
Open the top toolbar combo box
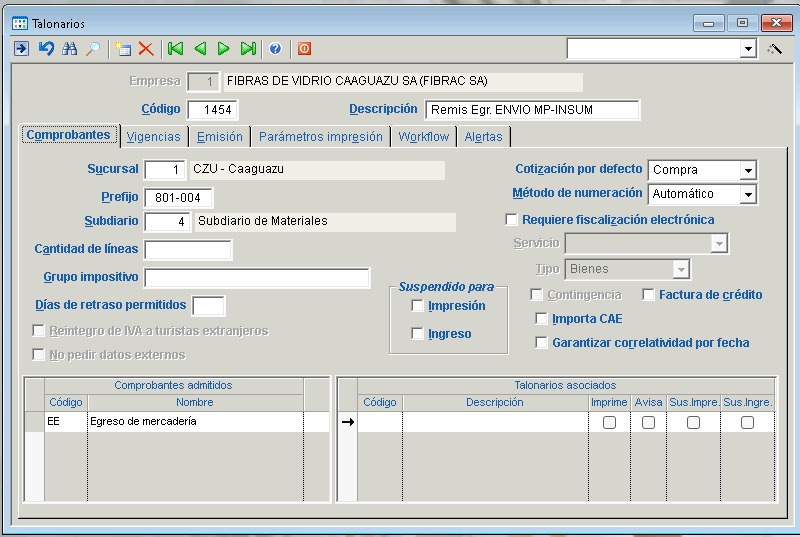[x=747, y=48]
